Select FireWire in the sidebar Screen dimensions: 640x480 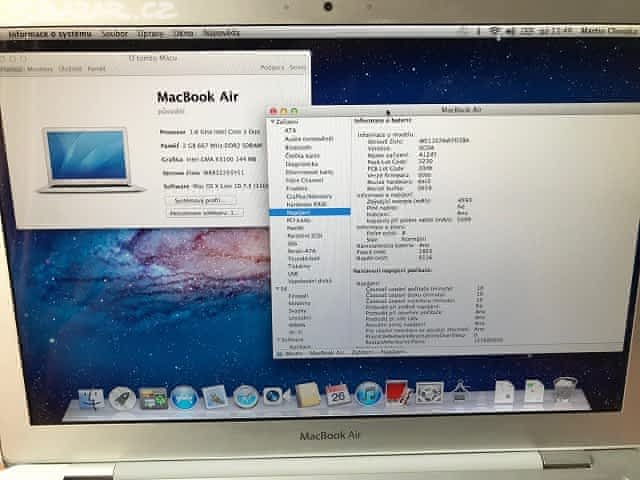297,188
